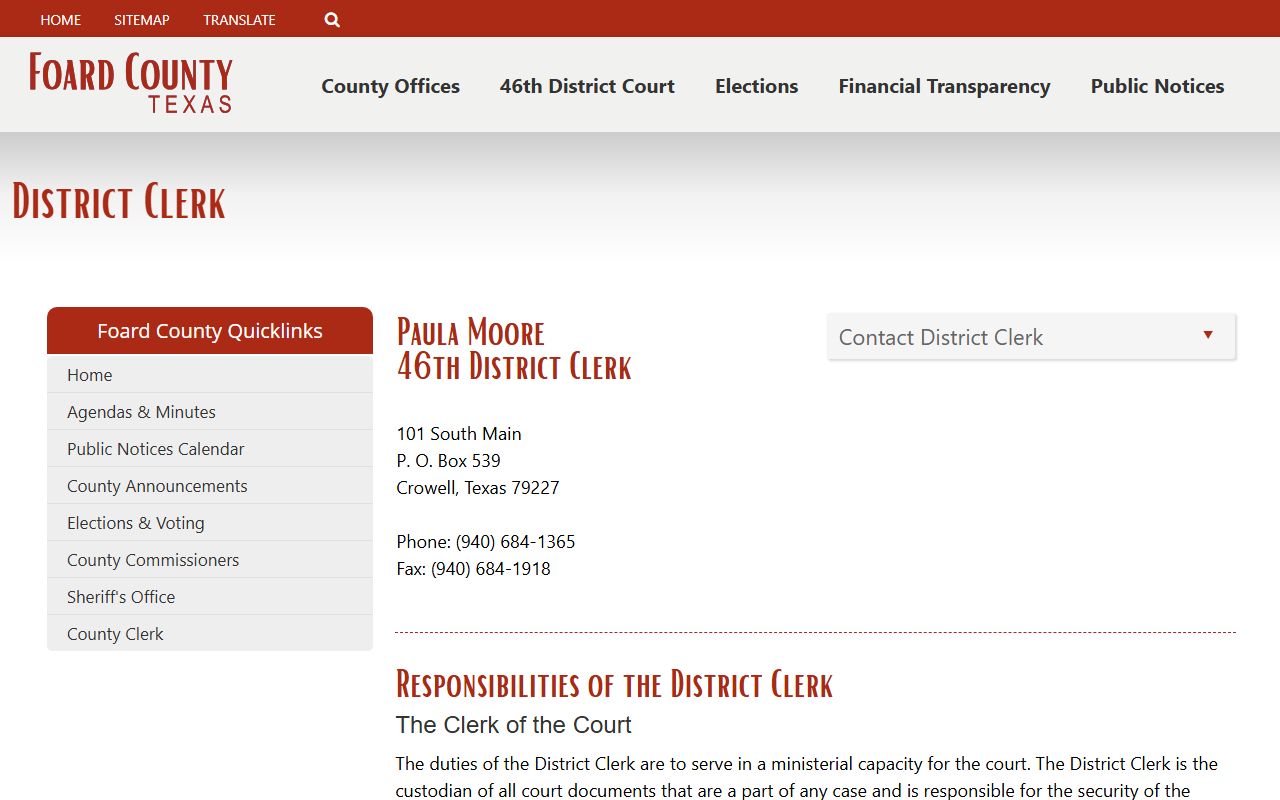Screen dimensions: 1280x800
Task: Open the Public Notices menu
Action: [x=1157, y=86]
